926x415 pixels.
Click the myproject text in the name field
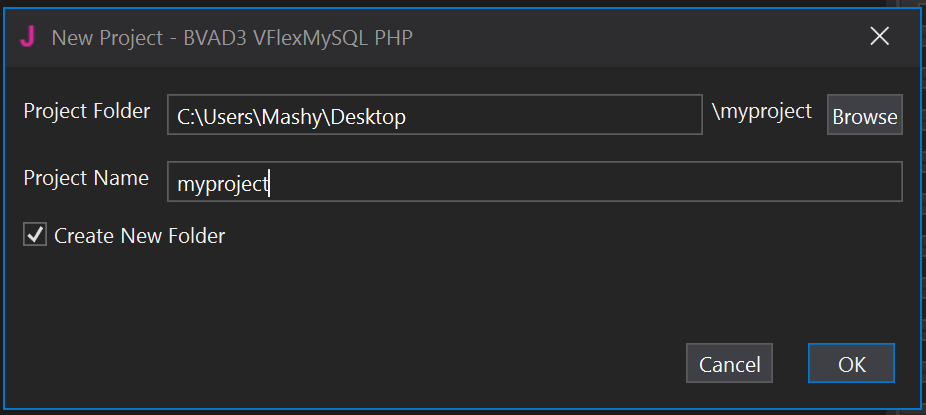point(222,184)
